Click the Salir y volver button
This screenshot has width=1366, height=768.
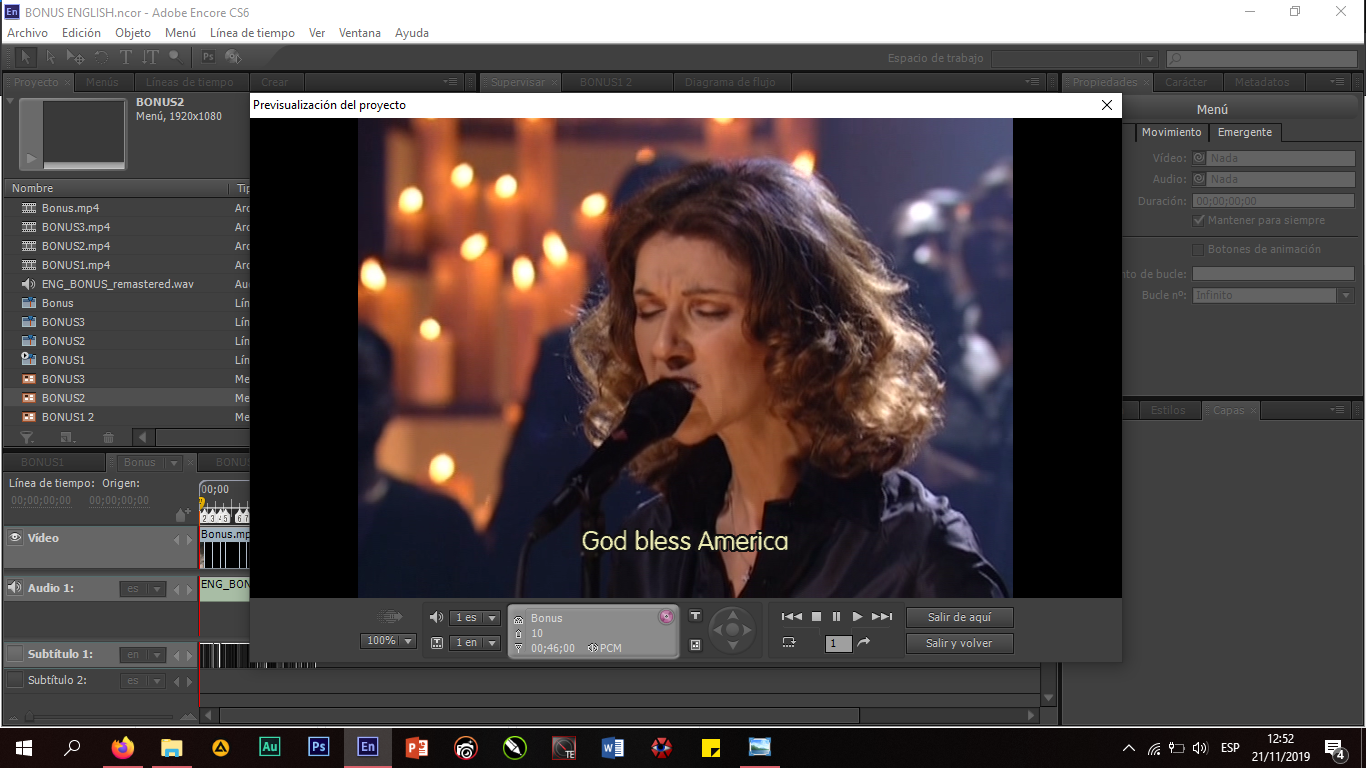click(959, 643)
